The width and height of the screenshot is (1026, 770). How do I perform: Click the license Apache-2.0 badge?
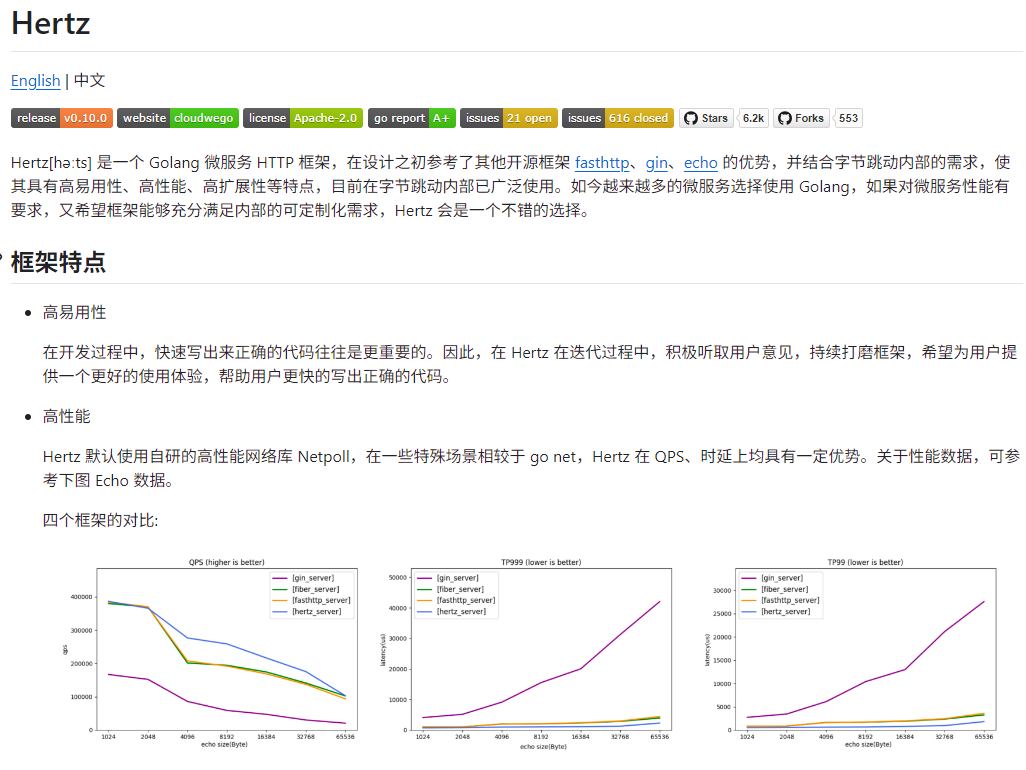[x=303, y=118]
